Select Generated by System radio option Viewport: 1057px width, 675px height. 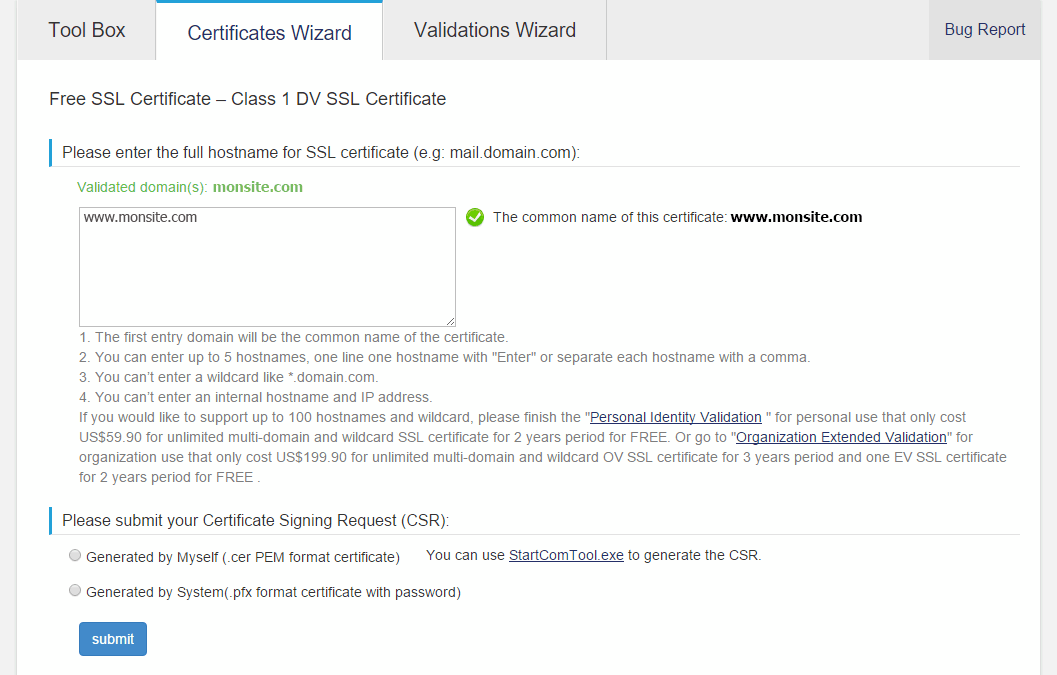click(x=75, y=590)
